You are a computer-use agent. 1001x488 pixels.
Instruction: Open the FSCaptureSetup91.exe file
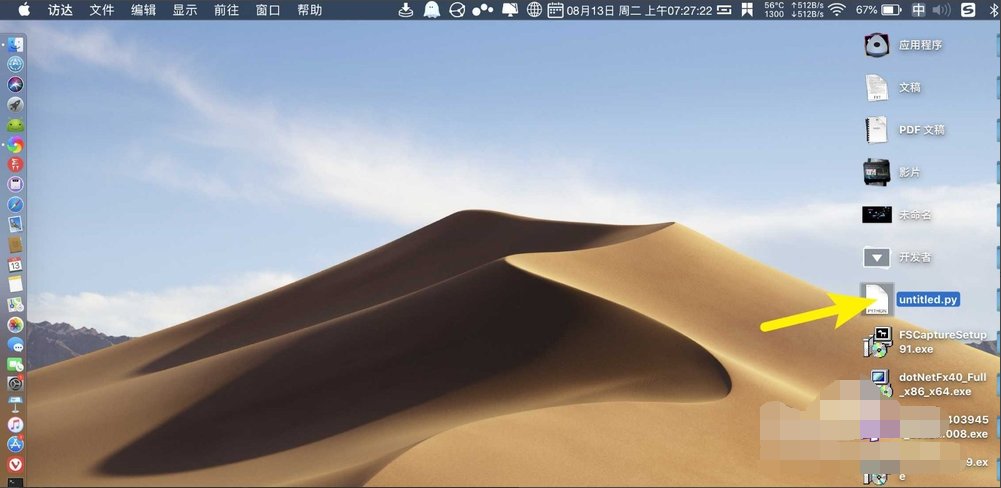click(877, 342)
